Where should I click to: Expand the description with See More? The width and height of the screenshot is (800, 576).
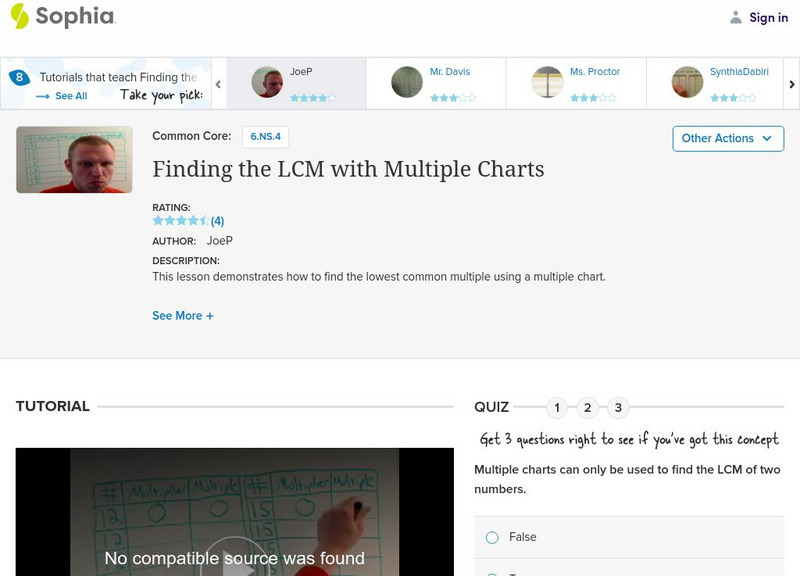tap(180, 313)
